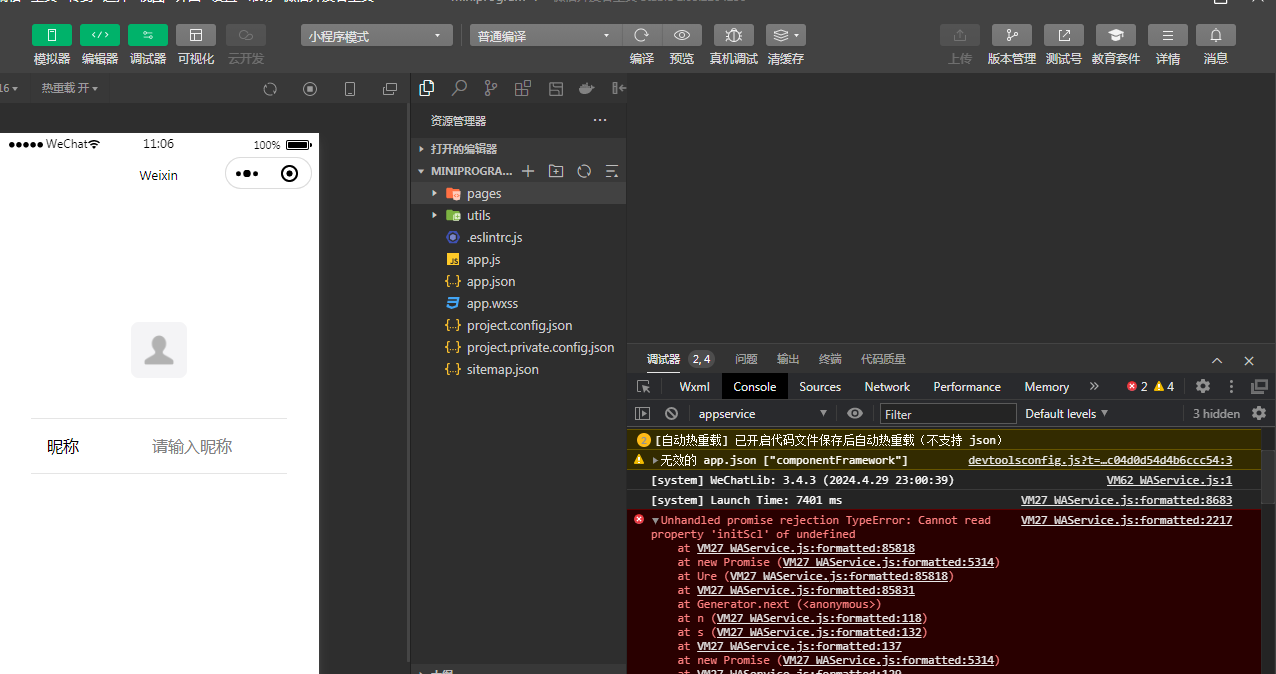The width and height of the screenshot is (1276, 674).
Task: Toggle the console live expression eye icon
Action: [x=855, y=413]
